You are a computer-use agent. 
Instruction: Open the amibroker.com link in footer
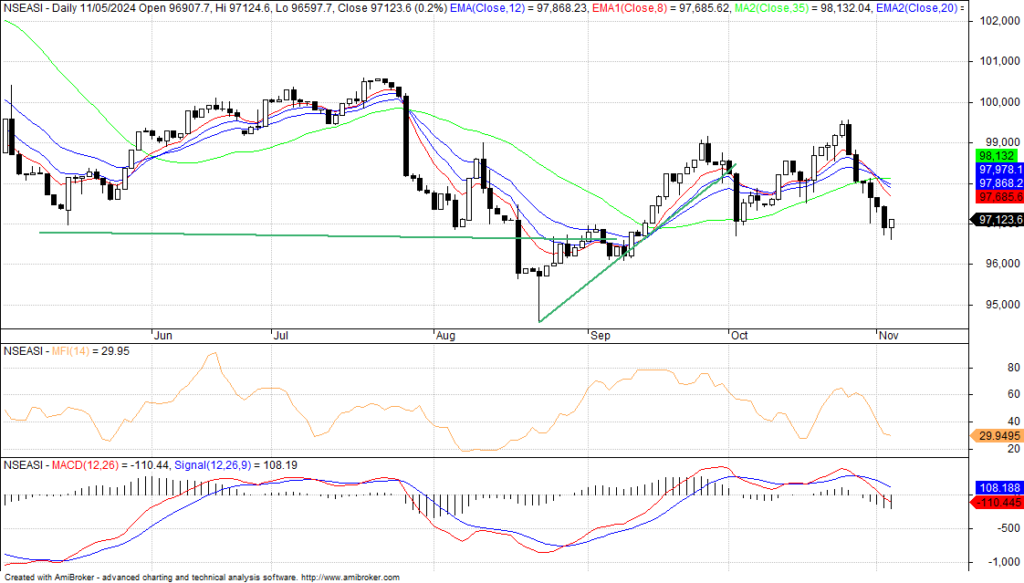[x=350, y=577]
